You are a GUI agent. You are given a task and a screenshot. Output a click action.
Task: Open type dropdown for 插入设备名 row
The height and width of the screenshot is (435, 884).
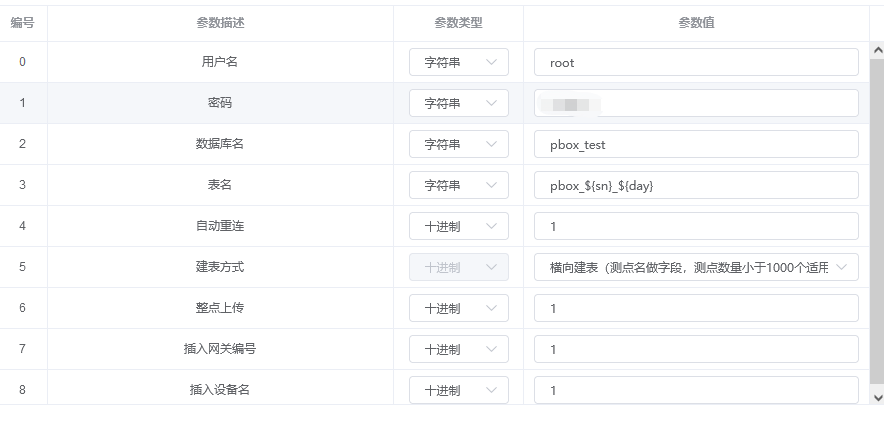pyautogui.click(x=458, y=390)
